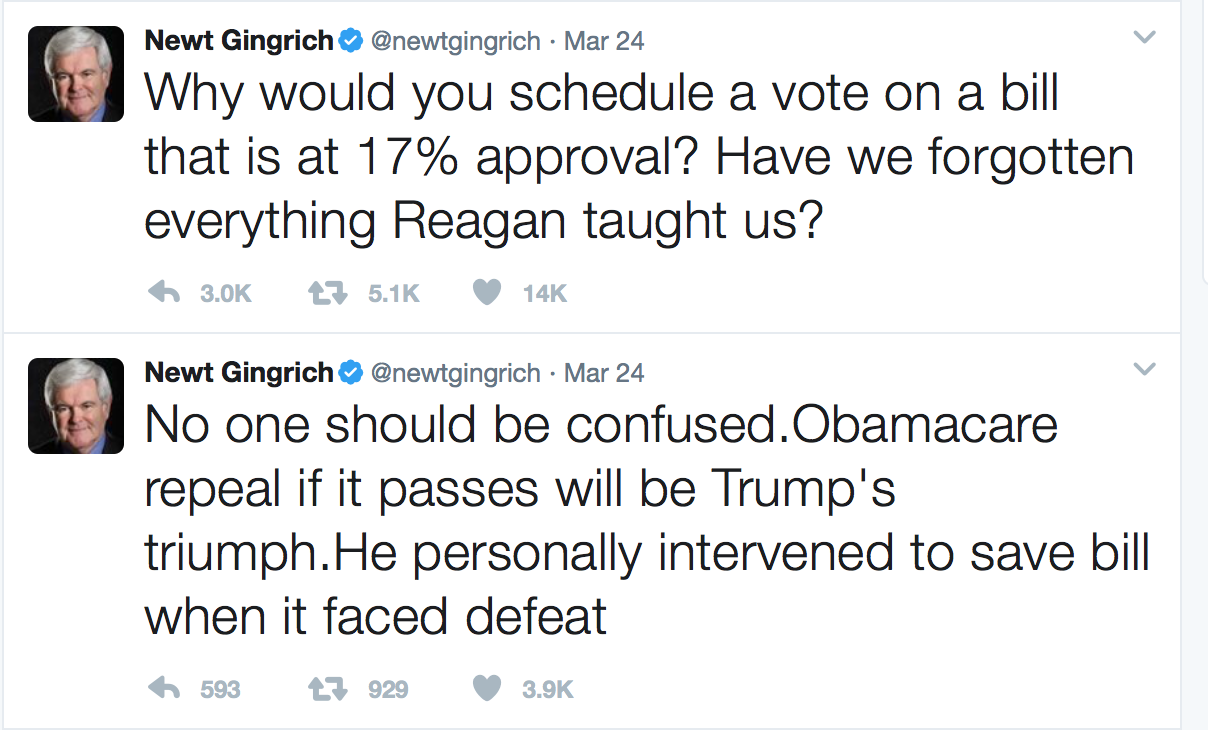Open dropdown menu for first tweet
This screenshot has height=730, width=1208.
pos(1145,38)
